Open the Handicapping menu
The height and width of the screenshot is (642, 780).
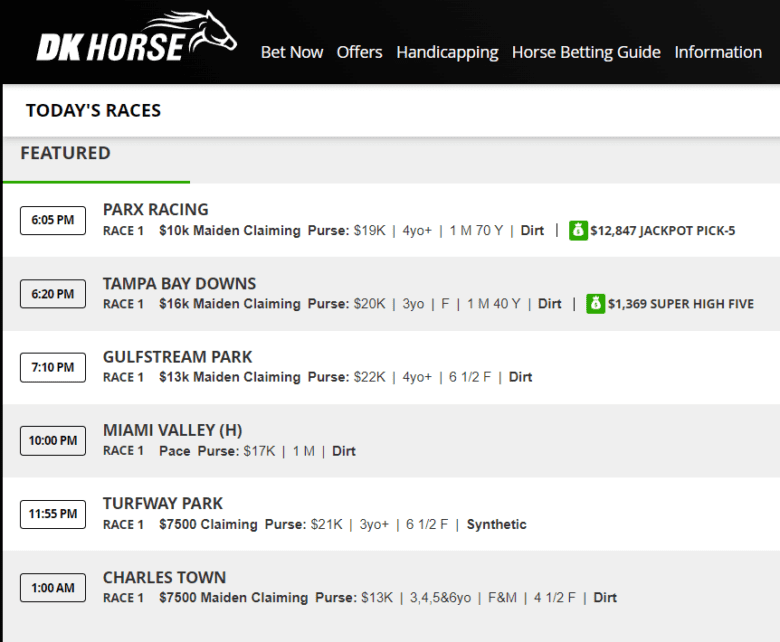point(447,52)
